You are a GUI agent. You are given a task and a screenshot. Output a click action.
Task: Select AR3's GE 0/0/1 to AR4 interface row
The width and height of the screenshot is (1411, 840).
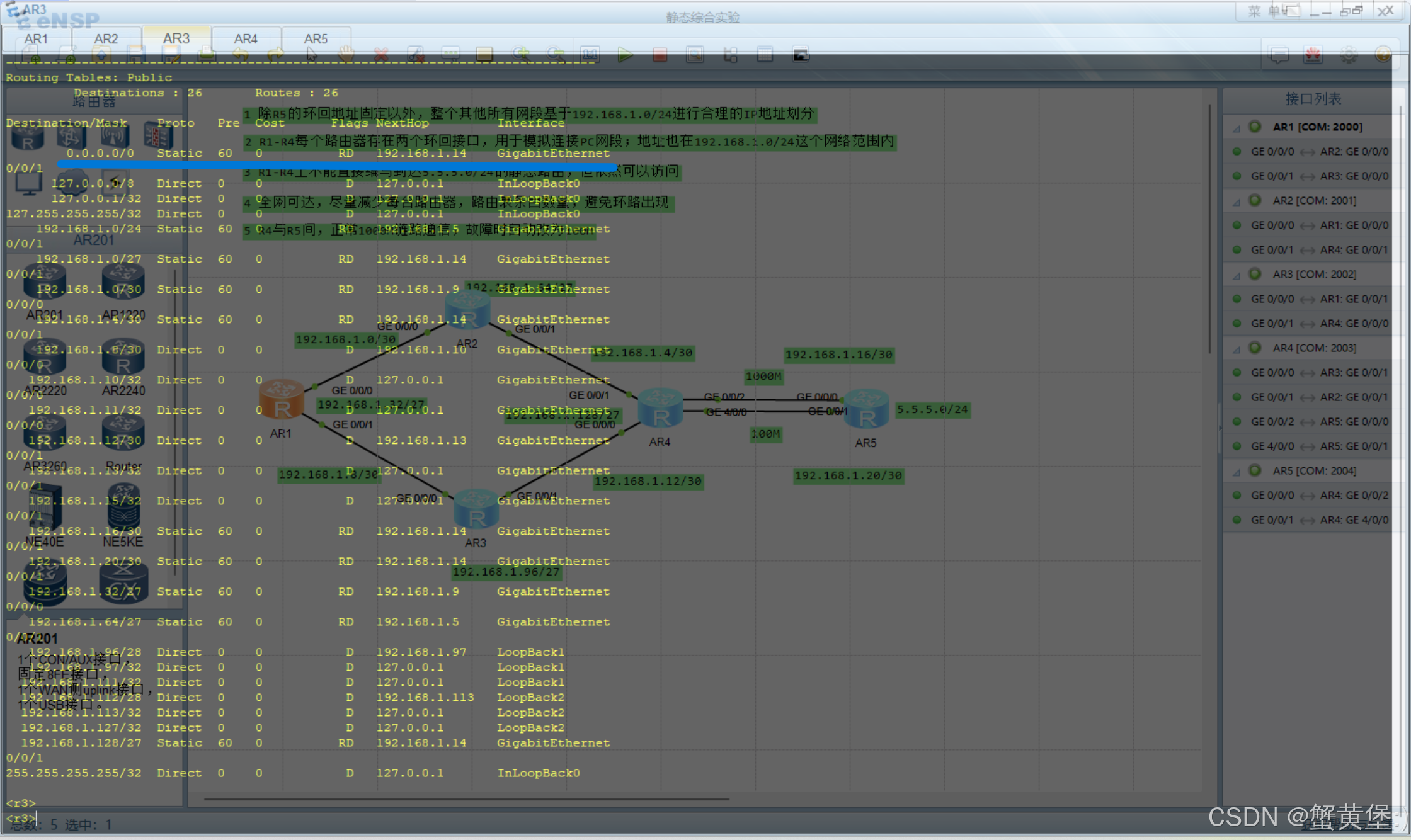click(x=1319, y=324)
